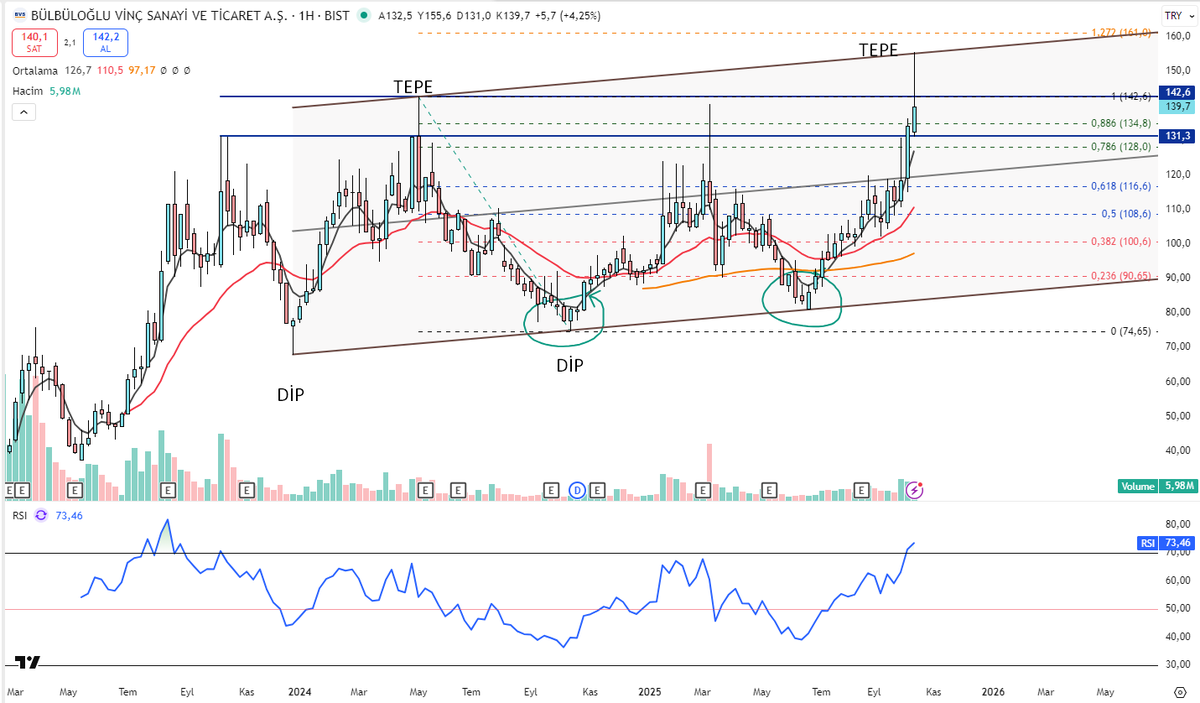
Task: Click the Hacim value 5,98M in legend
Action: [x=64, y=91]
